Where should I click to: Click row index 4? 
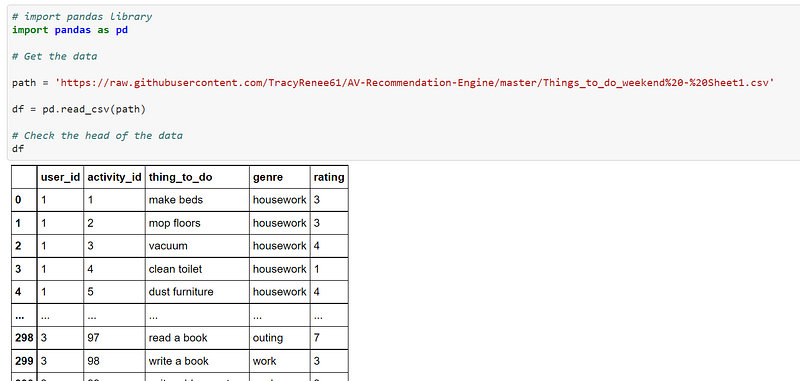(24, 292)
